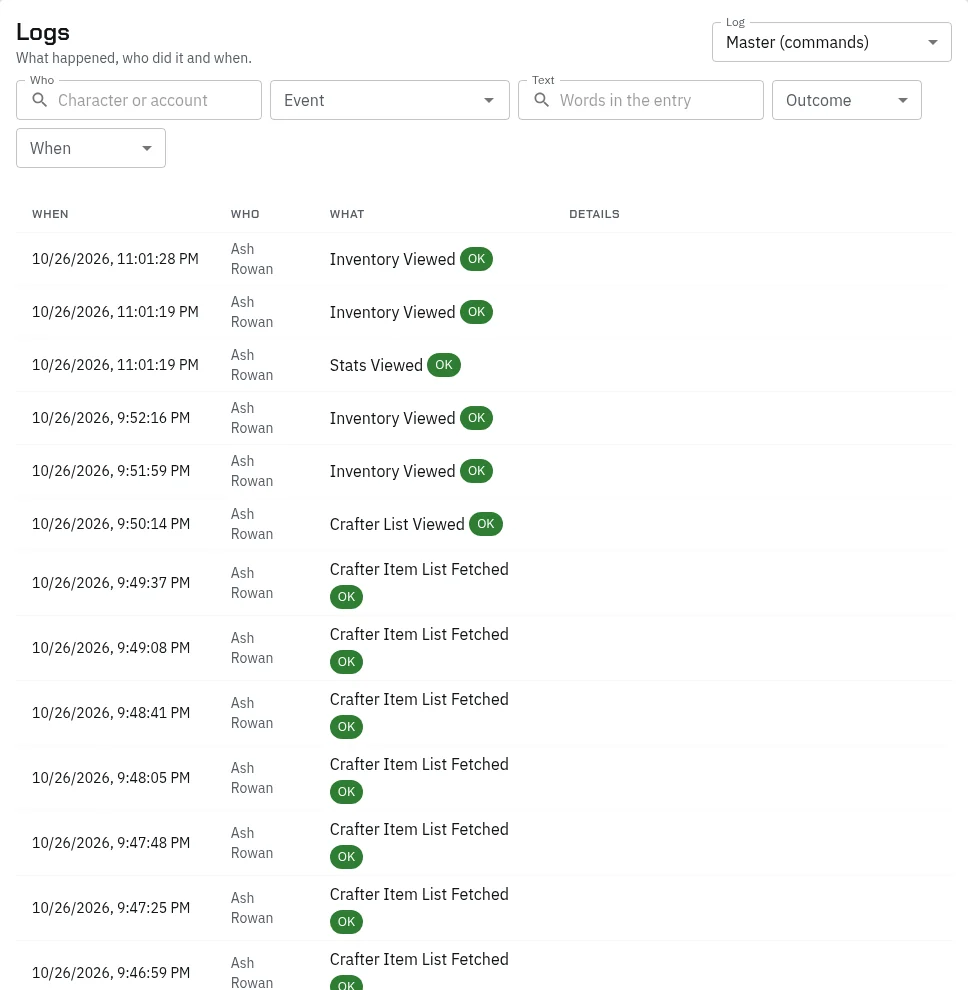Open the Log selector showing Master (commands)
This screenshot has height=990, width=968.
point(831,42)
